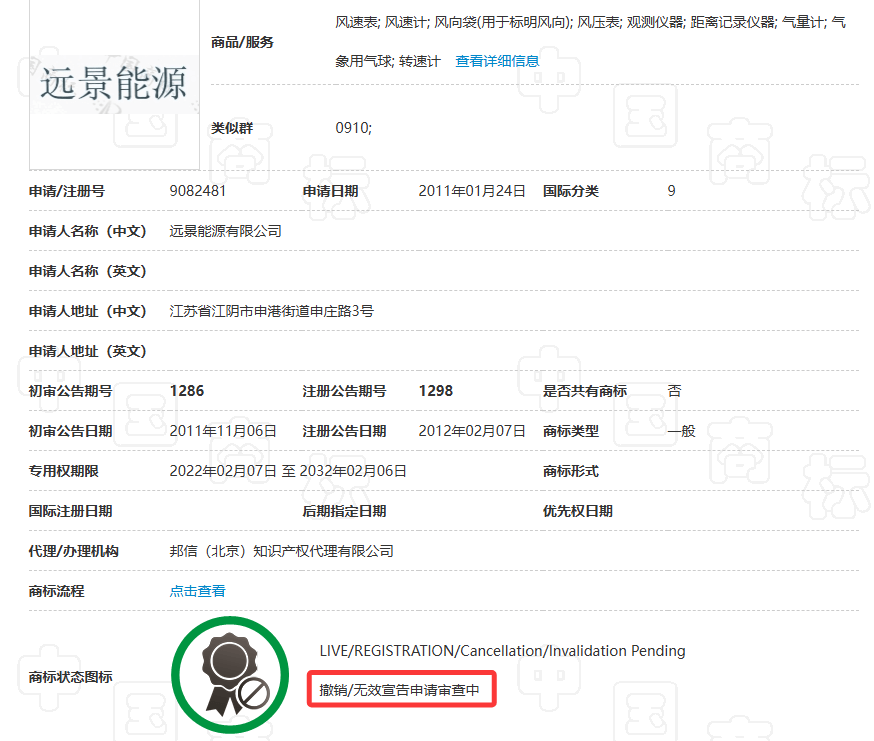Select similar group value 0910;

tap(353, 128)
